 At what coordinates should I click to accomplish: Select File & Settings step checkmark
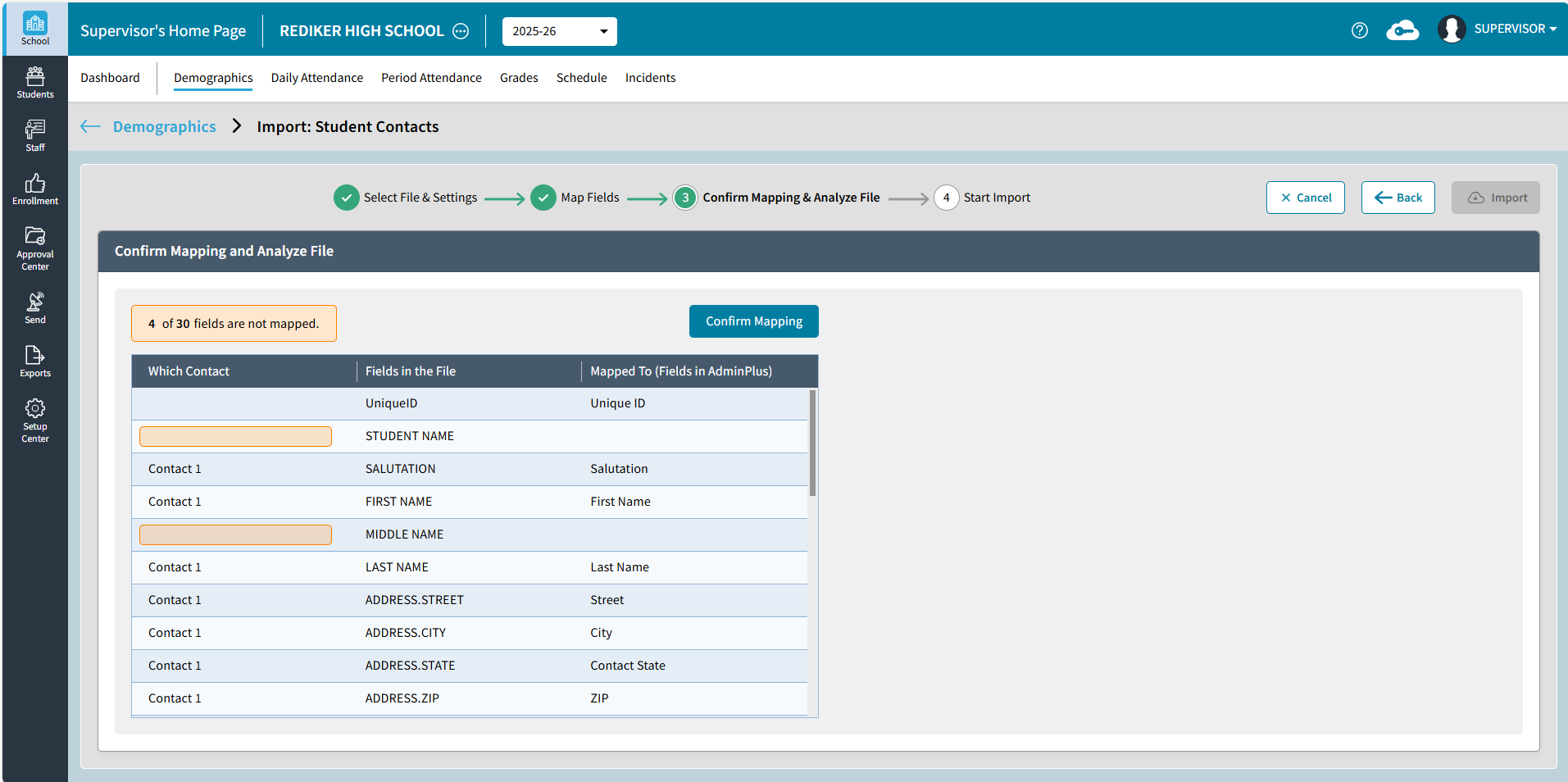point(347,198)
